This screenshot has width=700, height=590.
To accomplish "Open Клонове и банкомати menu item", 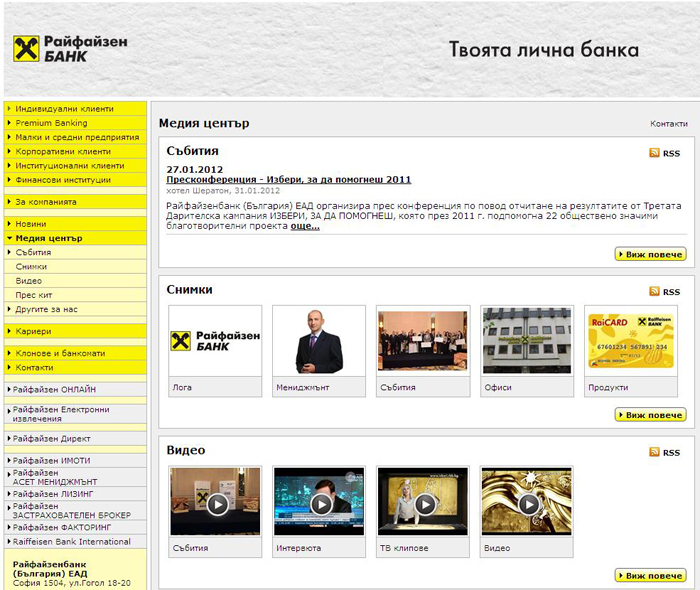I will (75, 353).
